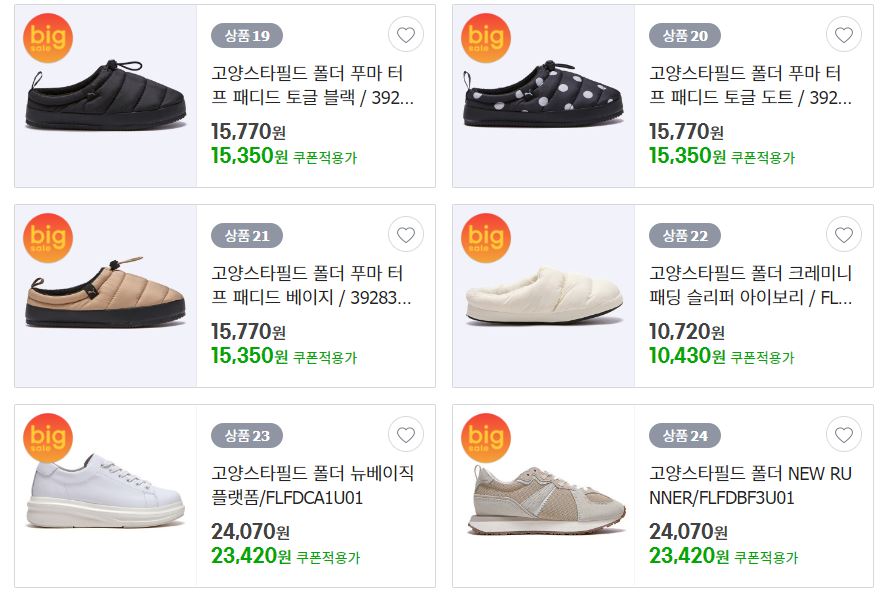Click the 상품 21 label badge
885x602 pixels.
(x=247, y=235)
